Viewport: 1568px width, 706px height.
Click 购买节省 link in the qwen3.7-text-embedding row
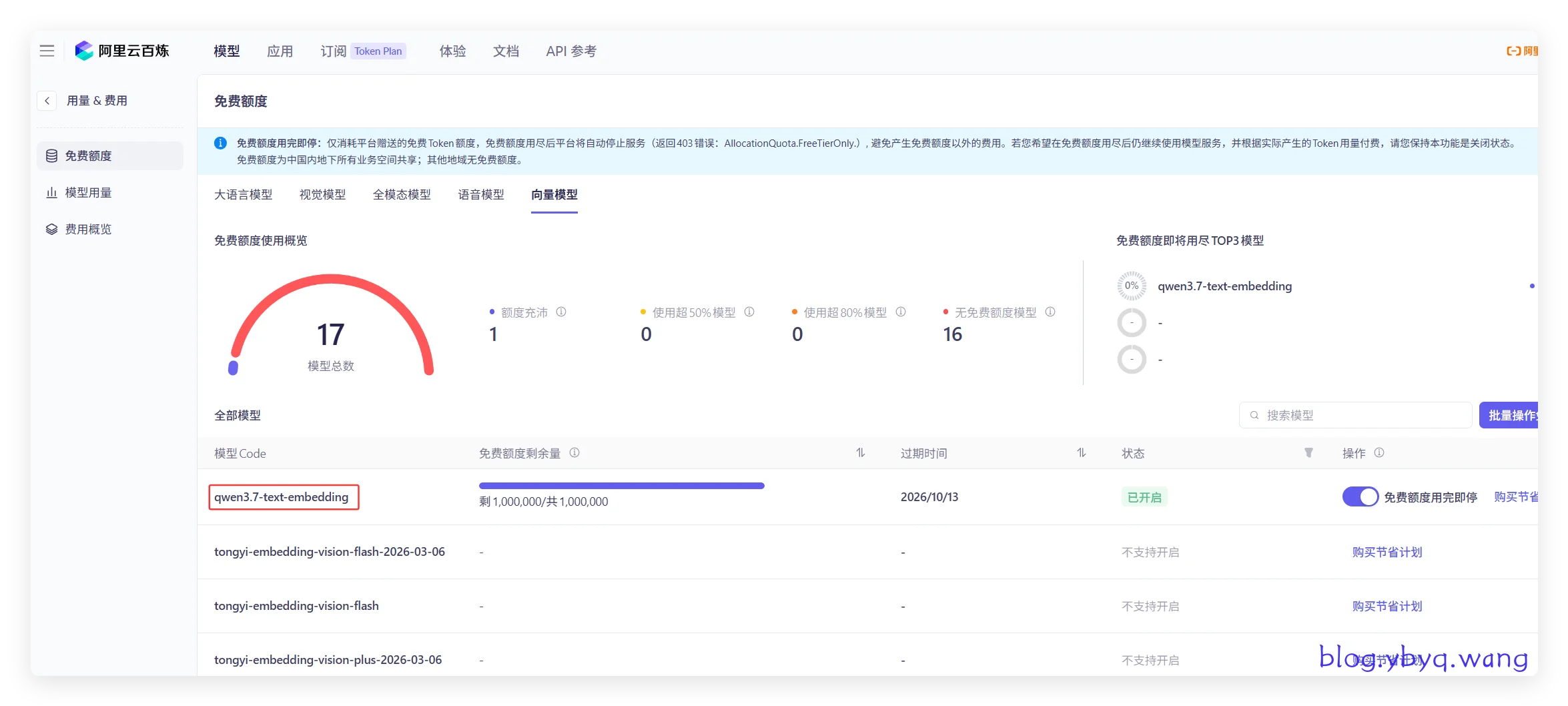pyautogui.click(x=1516, y=497)
